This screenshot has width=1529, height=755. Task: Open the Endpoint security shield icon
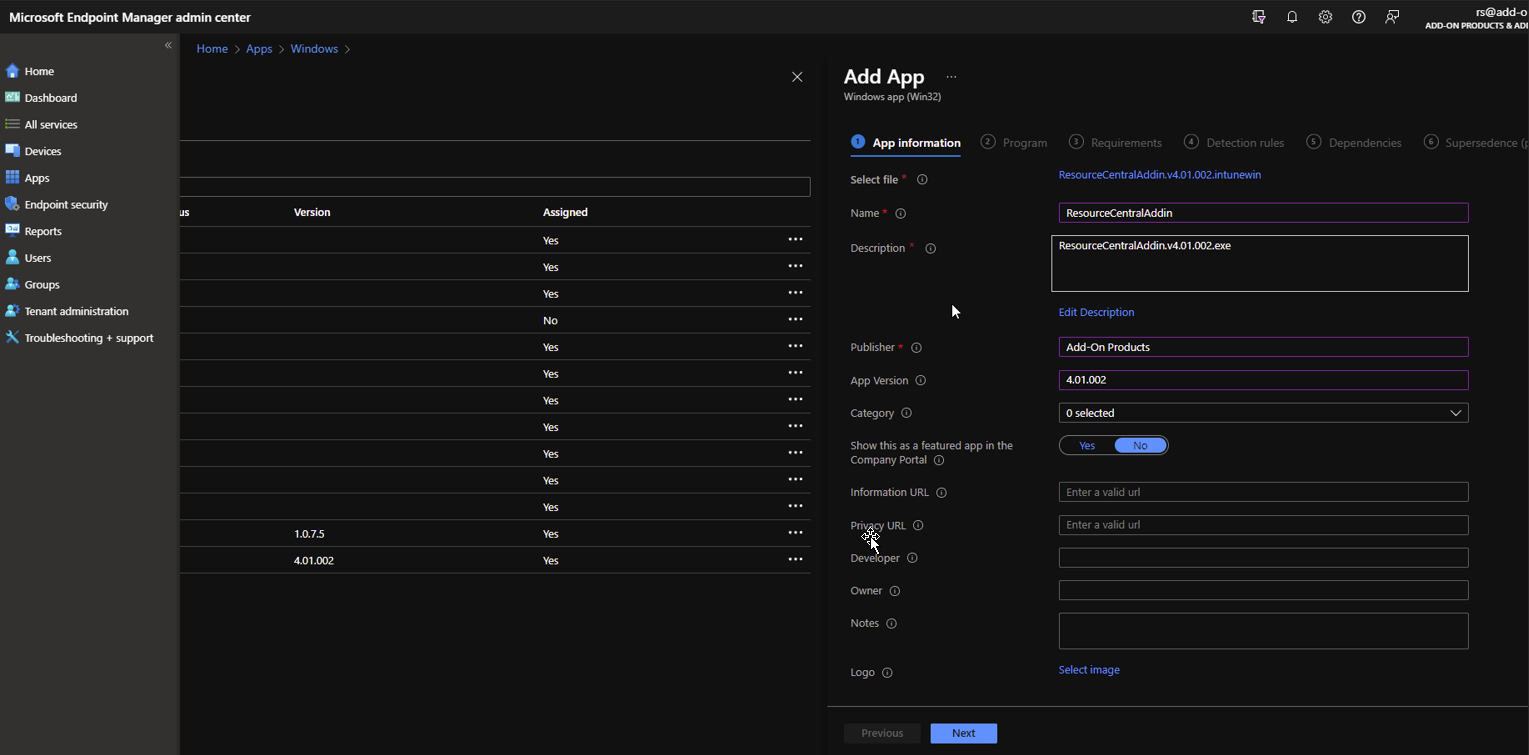[x=12, y=204]
